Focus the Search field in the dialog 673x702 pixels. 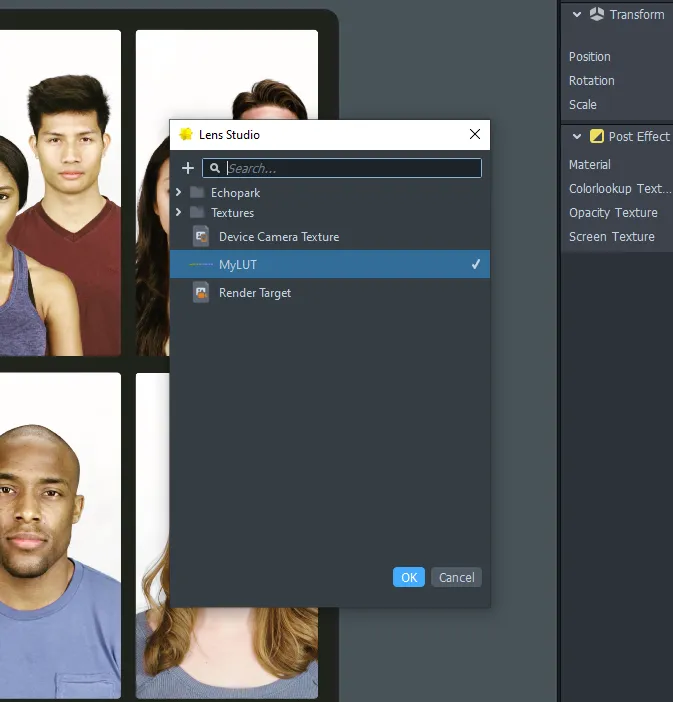342,168
